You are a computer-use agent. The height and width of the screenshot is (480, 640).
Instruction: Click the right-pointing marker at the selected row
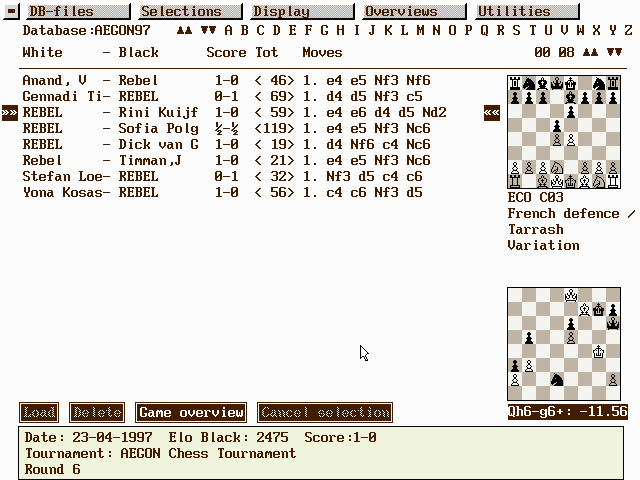[x=9, y=113]
